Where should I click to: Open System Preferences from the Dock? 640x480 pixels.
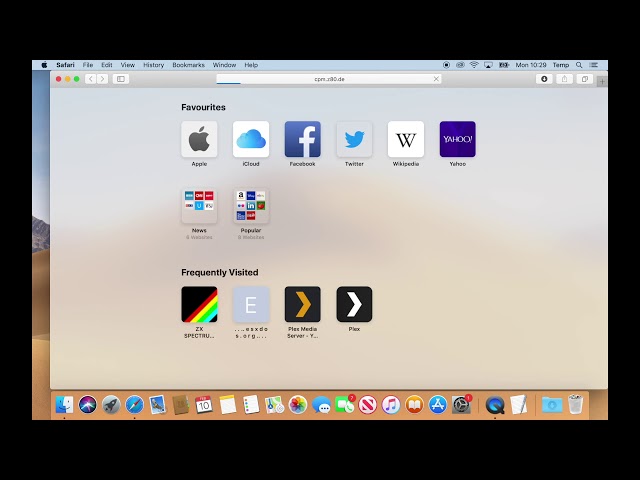(x=461, y=405)
